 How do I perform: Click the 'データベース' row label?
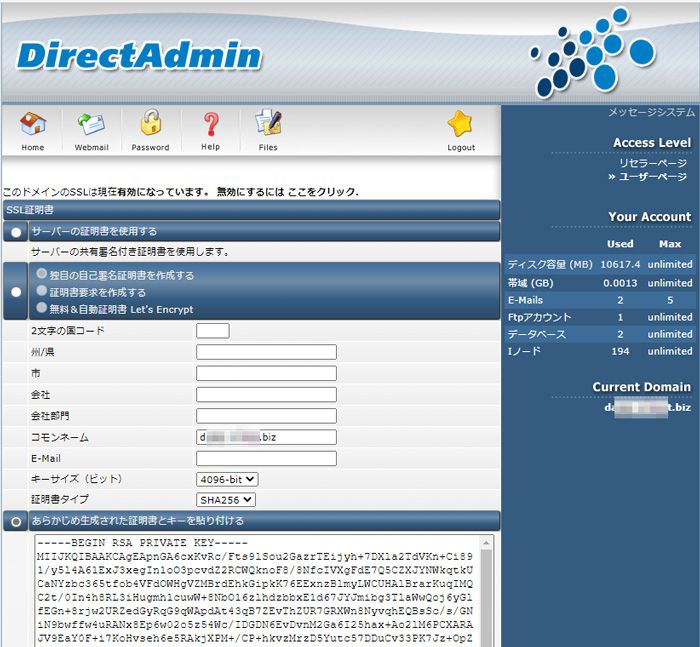[537, 334]
